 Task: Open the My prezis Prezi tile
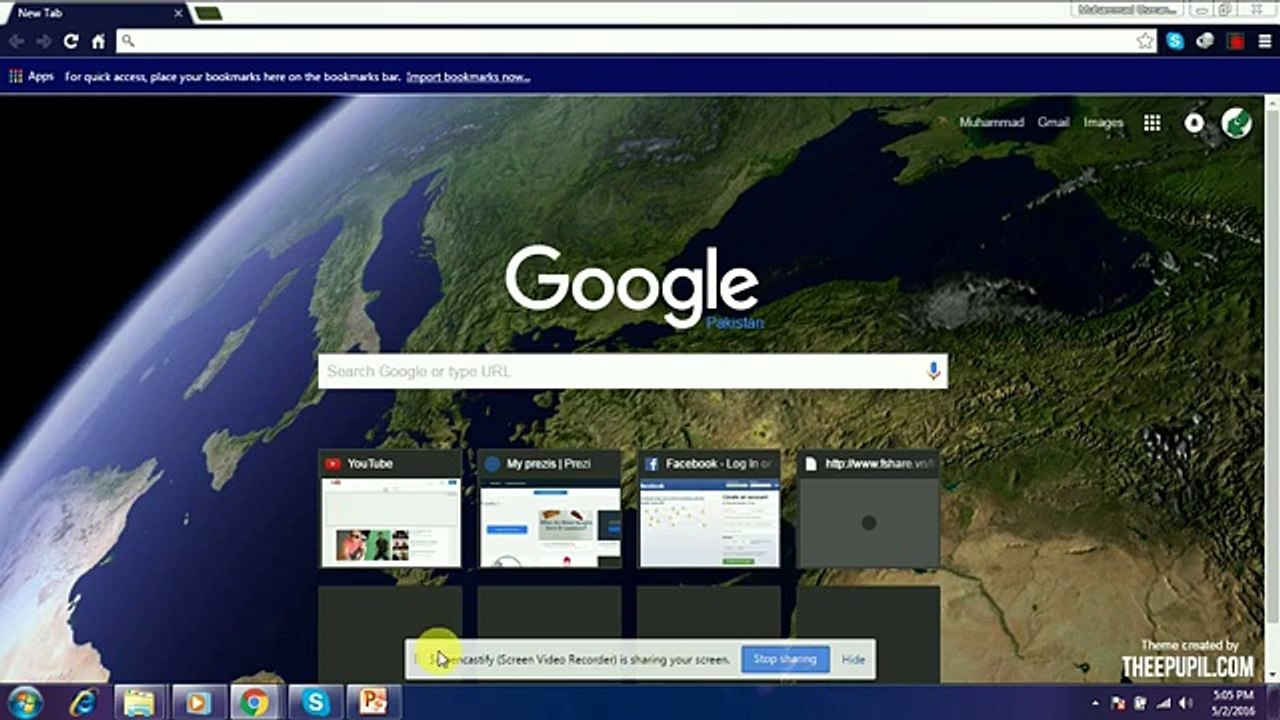pyautogui.click(x=549, y=509)
